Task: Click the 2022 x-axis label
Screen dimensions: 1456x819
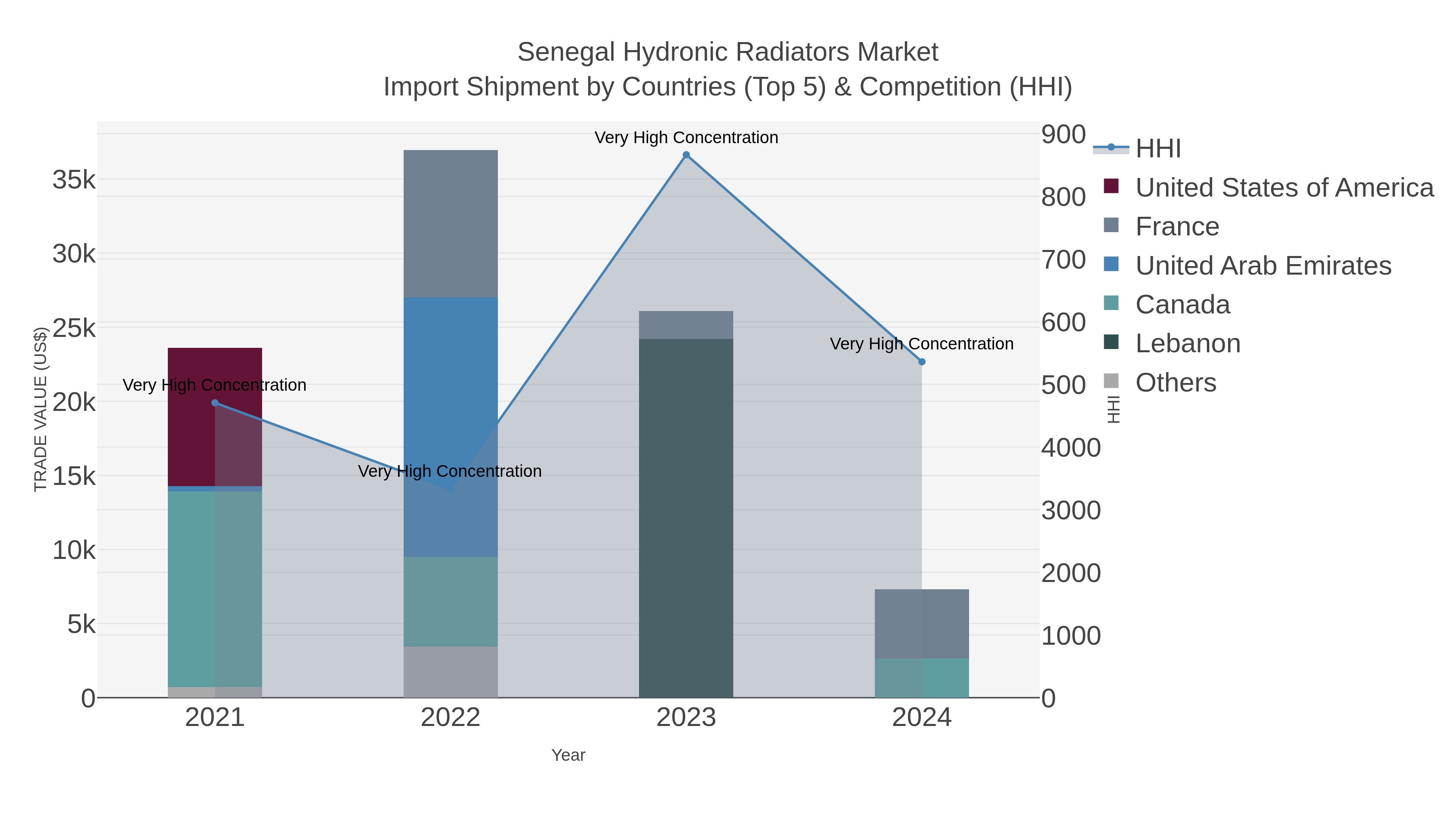Action: (451, 718)
